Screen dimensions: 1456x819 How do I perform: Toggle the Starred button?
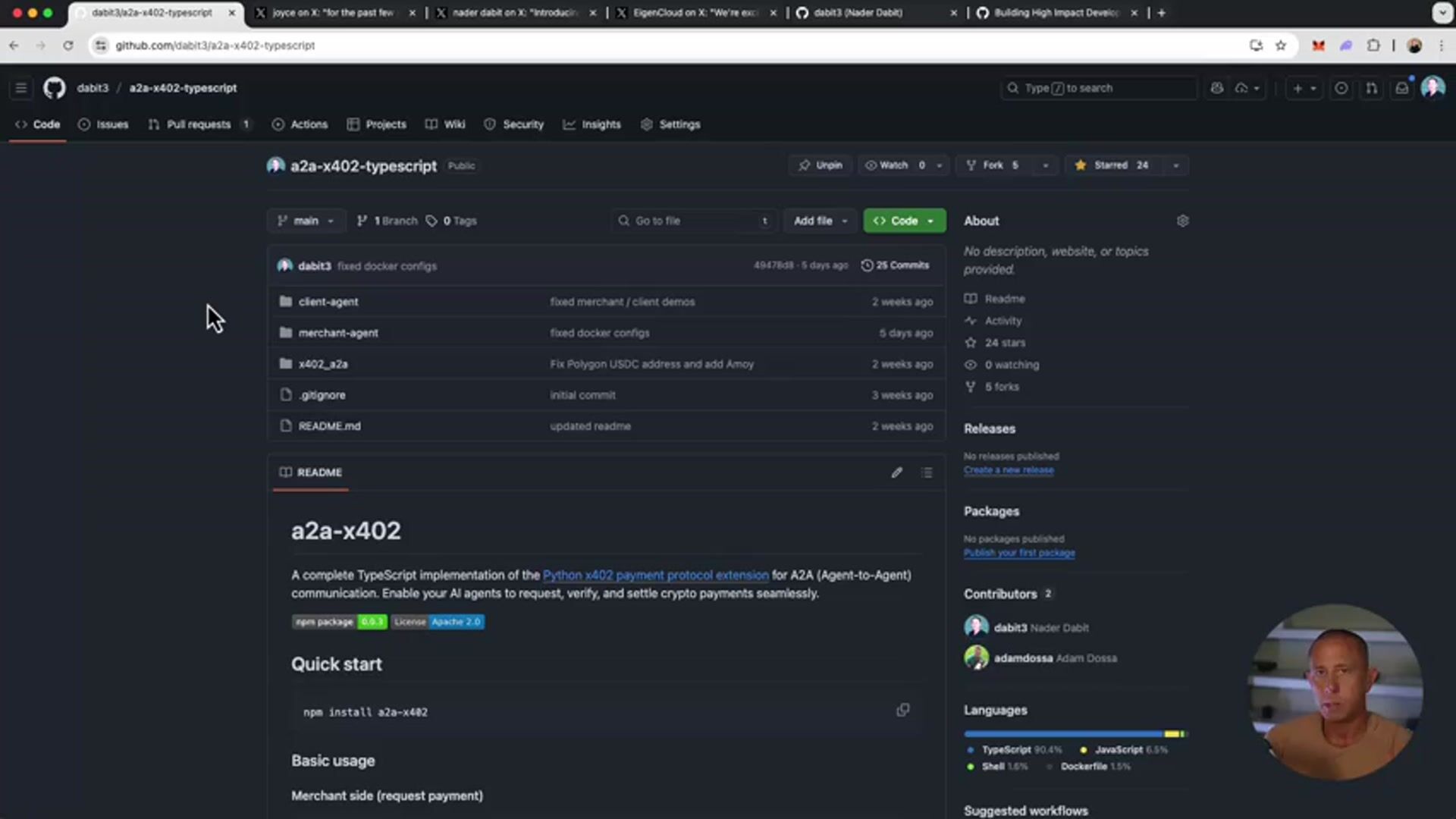click(x=1112, y=165)
